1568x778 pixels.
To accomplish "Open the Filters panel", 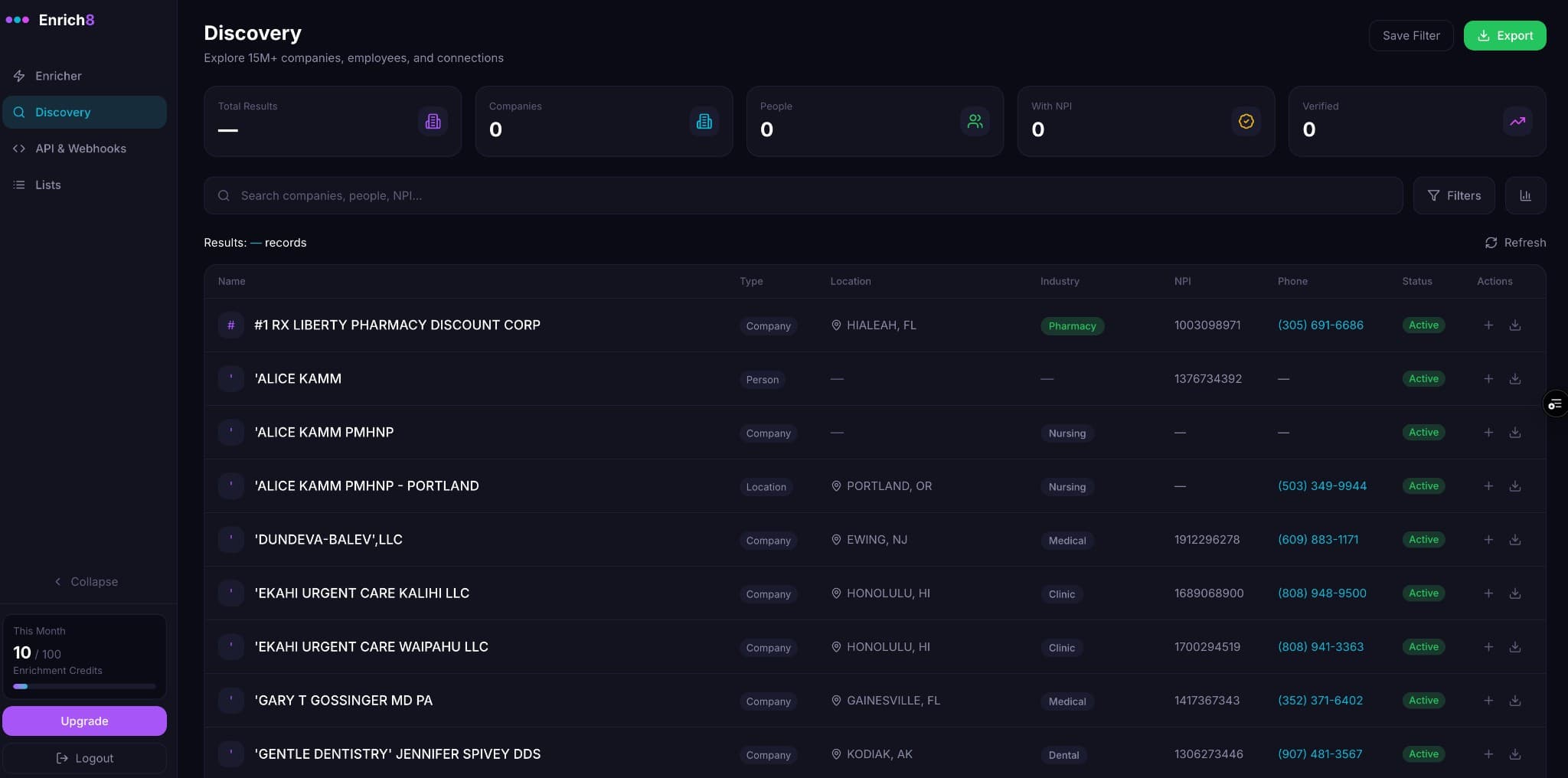I will 1453,196.
